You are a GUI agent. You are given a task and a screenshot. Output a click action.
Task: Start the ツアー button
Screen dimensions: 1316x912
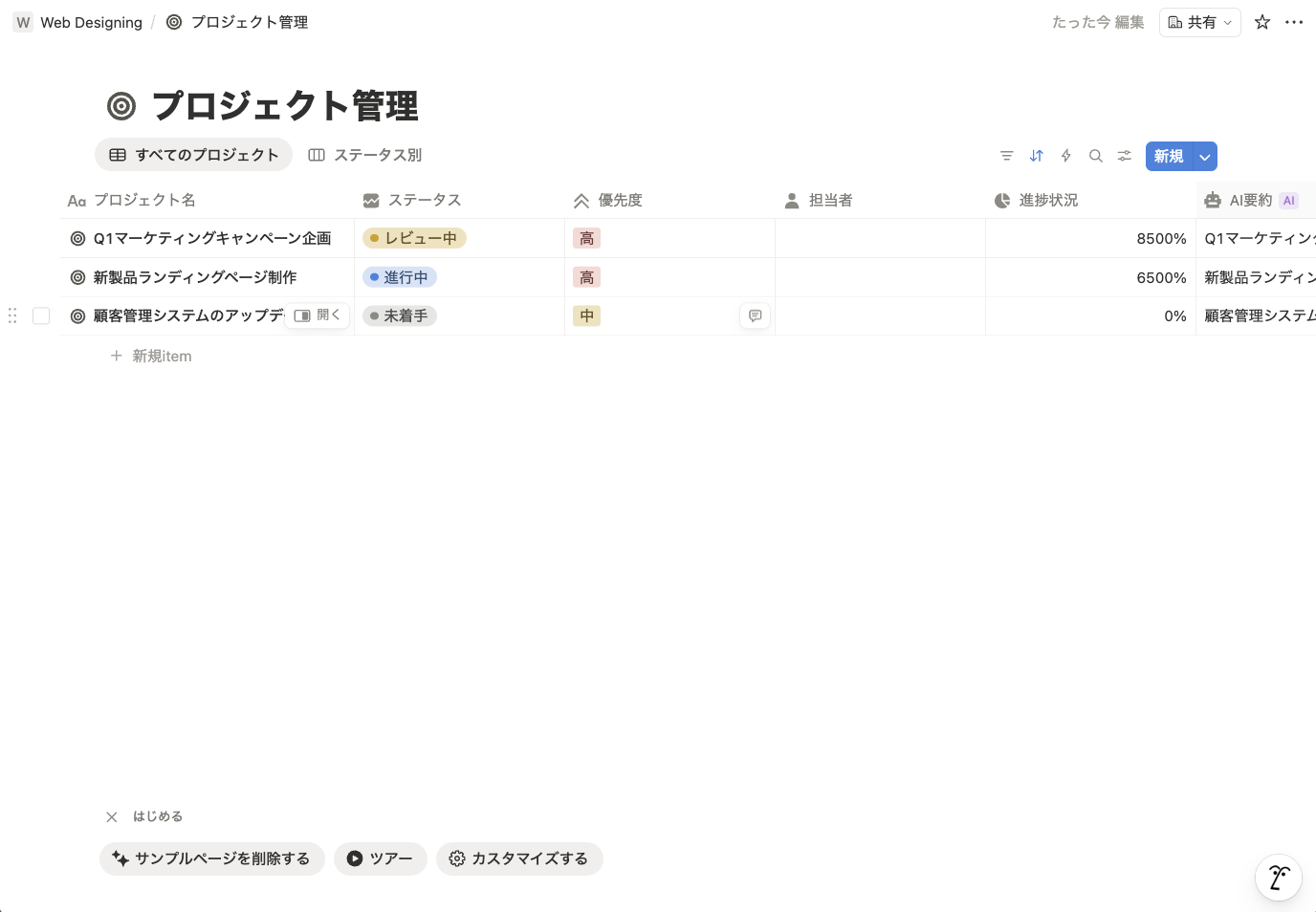pyautogui.click(x=380, y=858)
